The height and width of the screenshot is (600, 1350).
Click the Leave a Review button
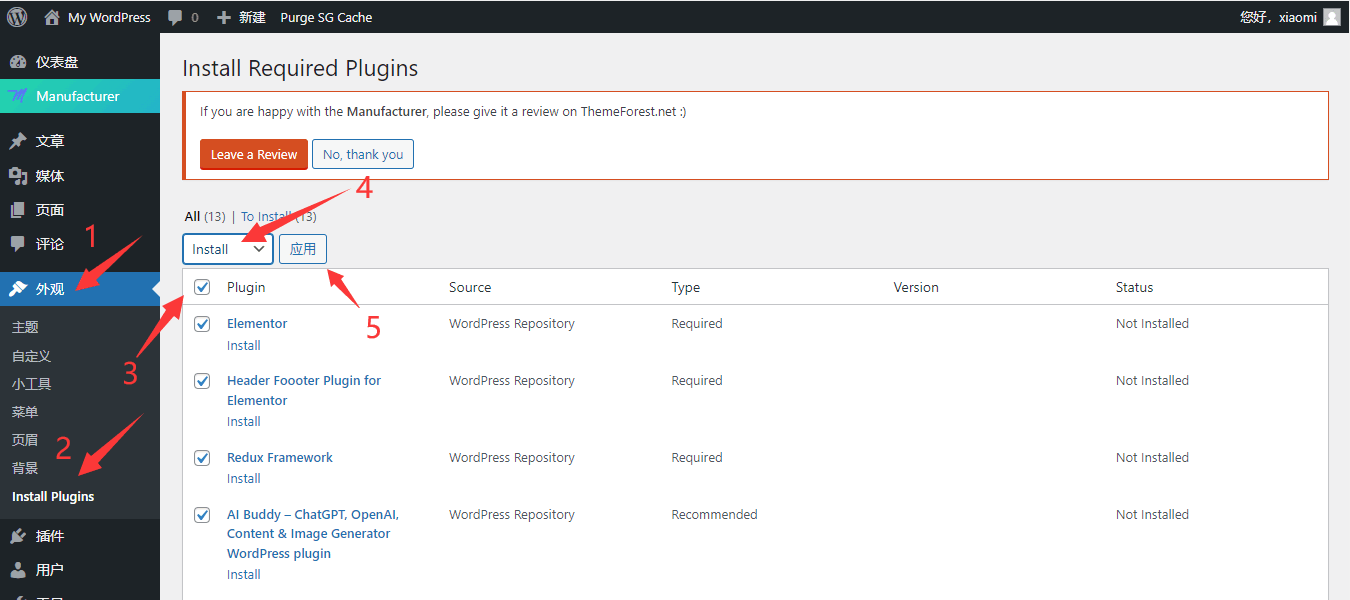point(254,155)
